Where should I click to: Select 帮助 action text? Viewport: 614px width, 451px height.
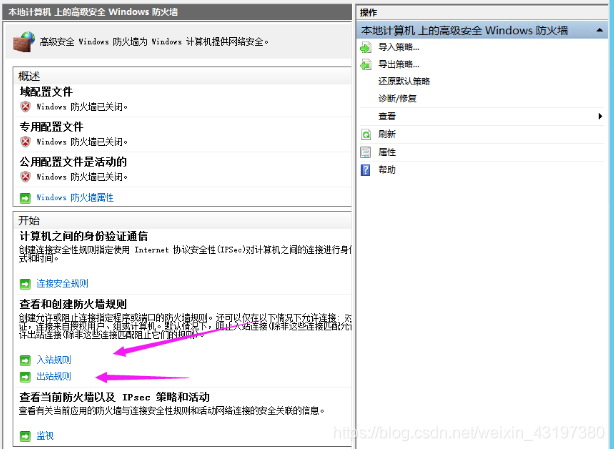point(387,170)
